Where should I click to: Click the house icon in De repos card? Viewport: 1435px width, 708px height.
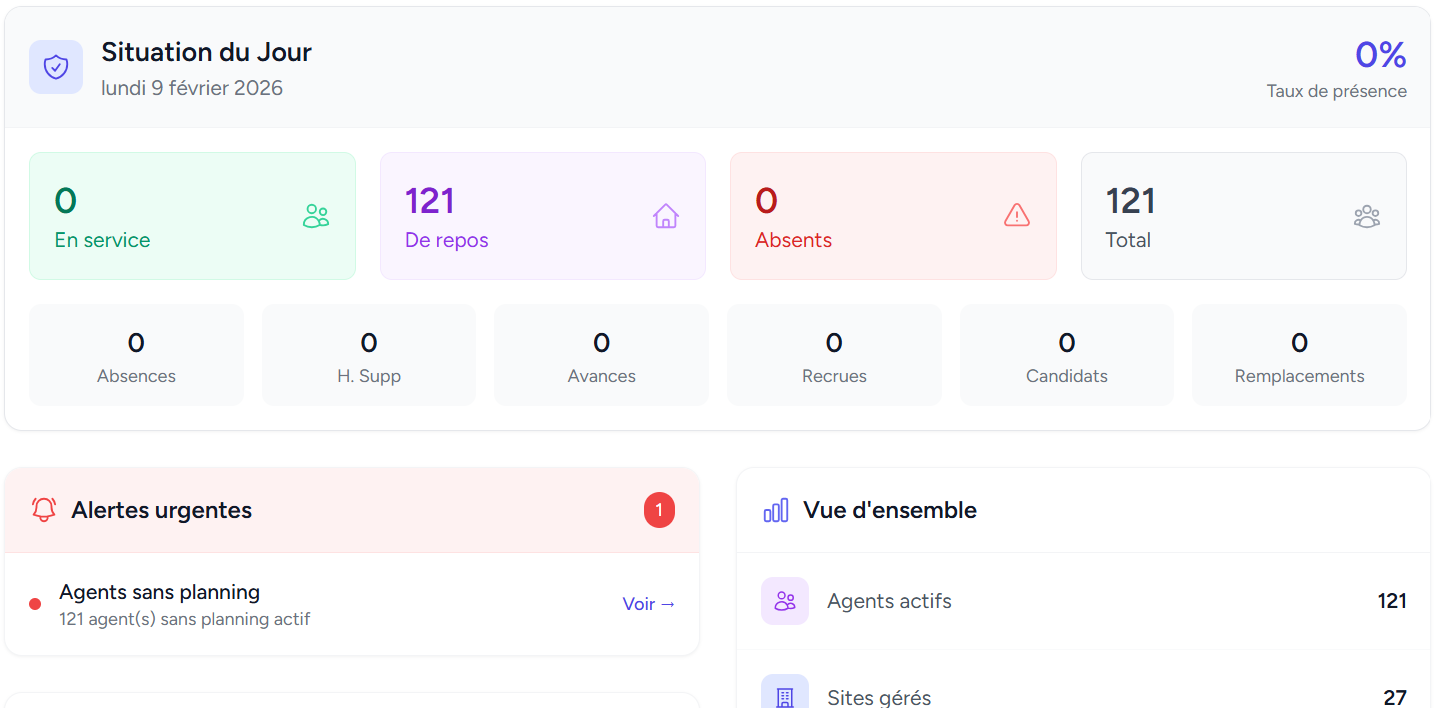(x=666, y=216)
